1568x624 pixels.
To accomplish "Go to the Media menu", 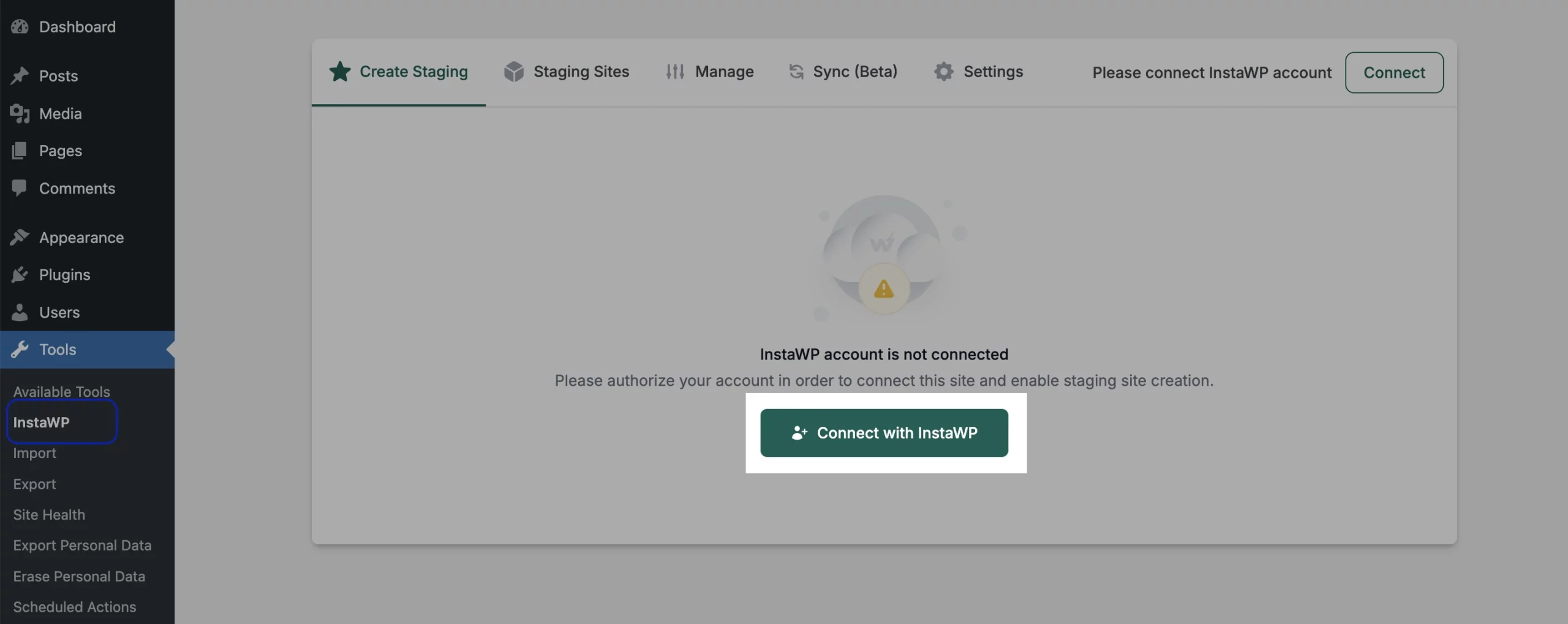I will point(87,113).
